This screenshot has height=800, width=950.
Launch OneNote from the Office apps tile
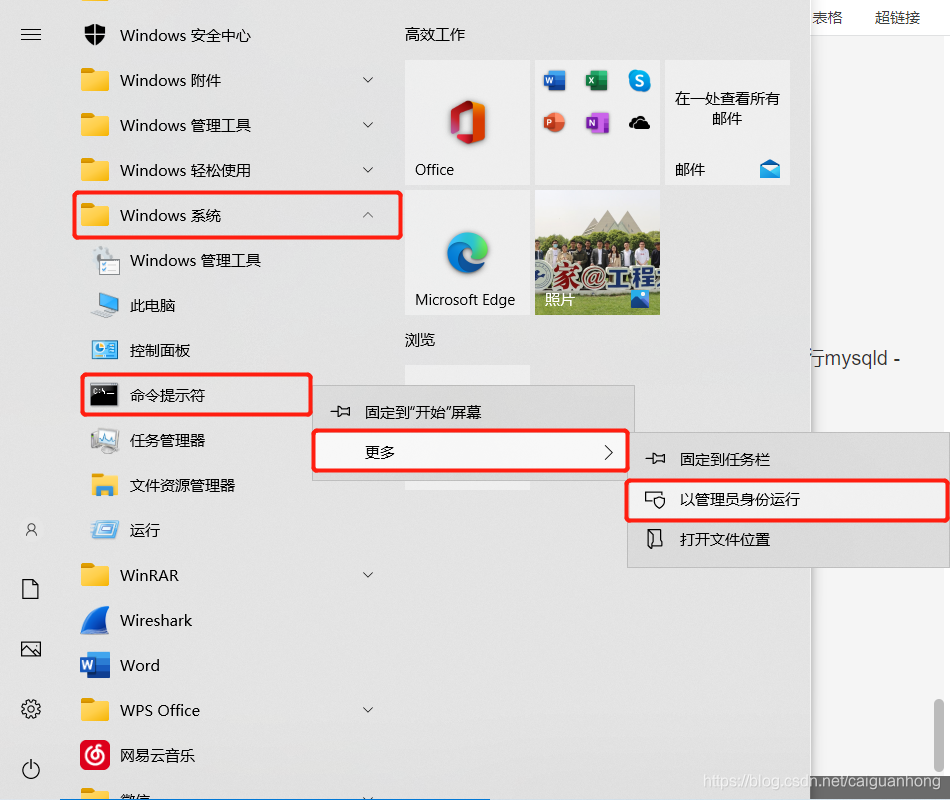pyautogui.click(x=597, y=123)
